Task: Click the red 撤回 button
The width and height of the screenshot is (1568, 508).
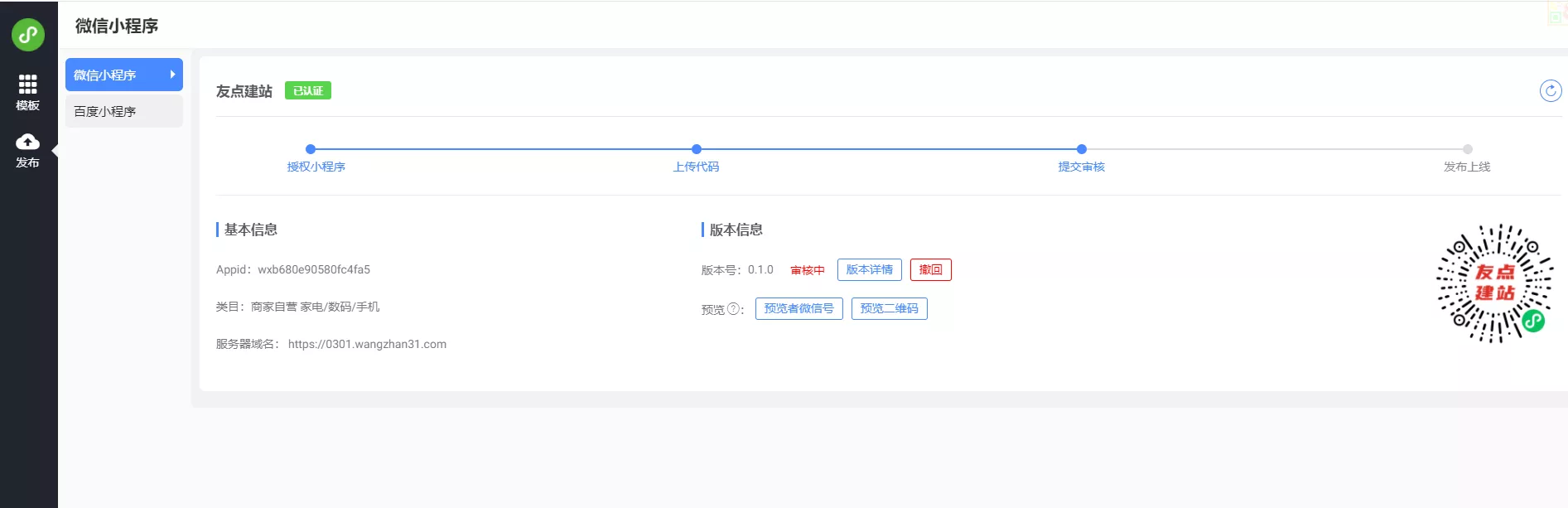Action: click(930, 270)
